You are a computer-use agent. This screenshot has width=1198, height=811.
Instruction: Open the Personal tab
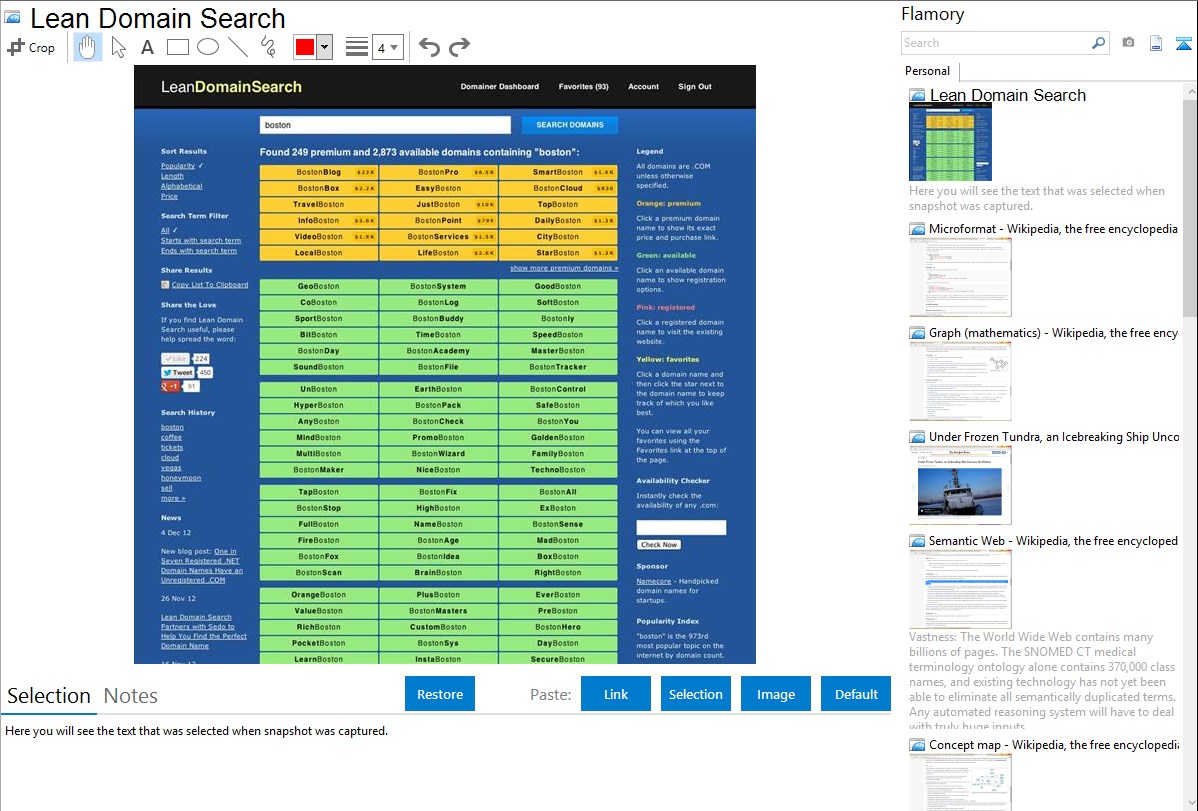tap(927, 71)
